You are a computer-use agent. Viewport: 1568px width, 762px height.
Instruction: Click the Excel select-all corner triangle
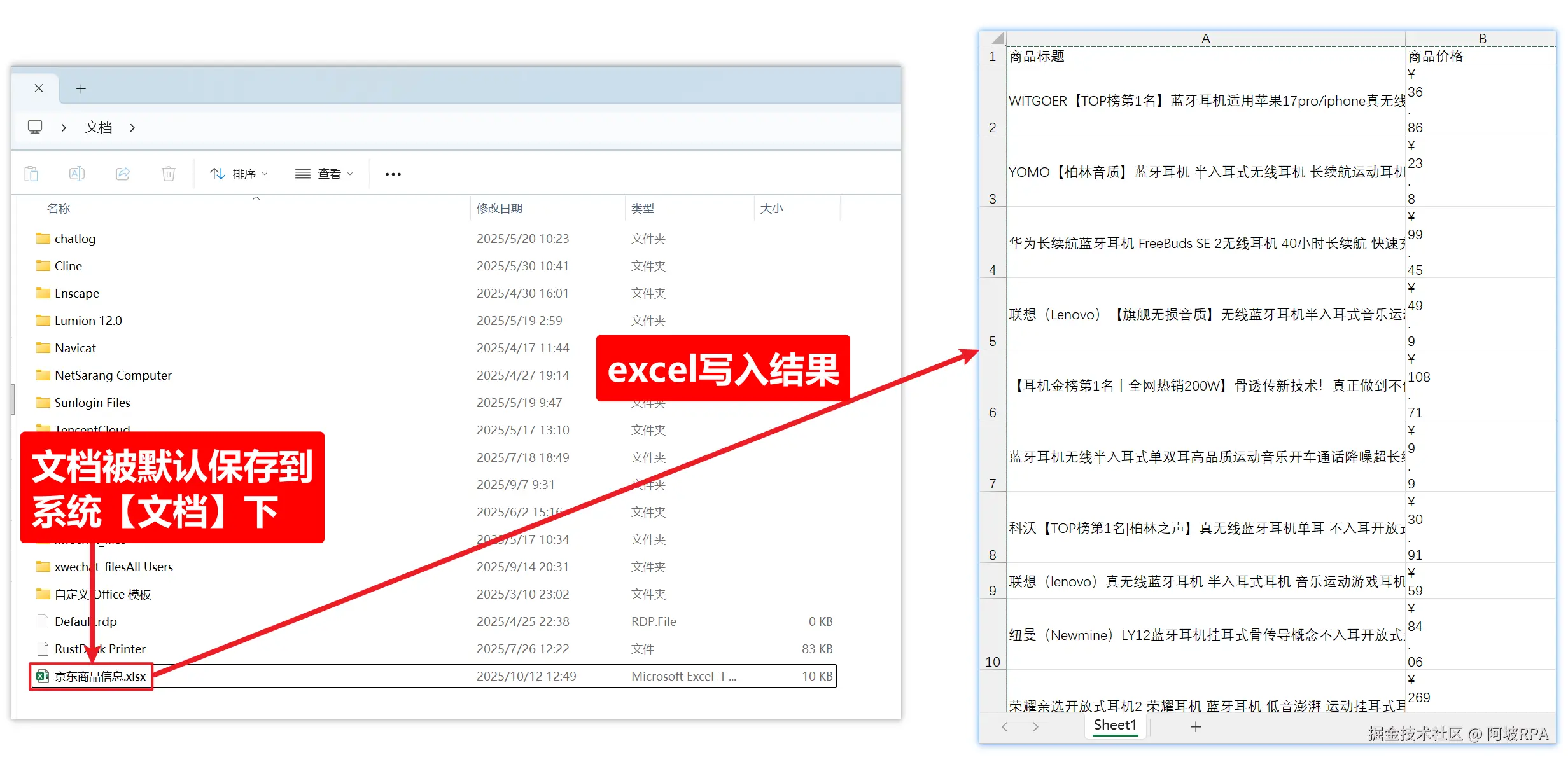(x=997, y=38)
